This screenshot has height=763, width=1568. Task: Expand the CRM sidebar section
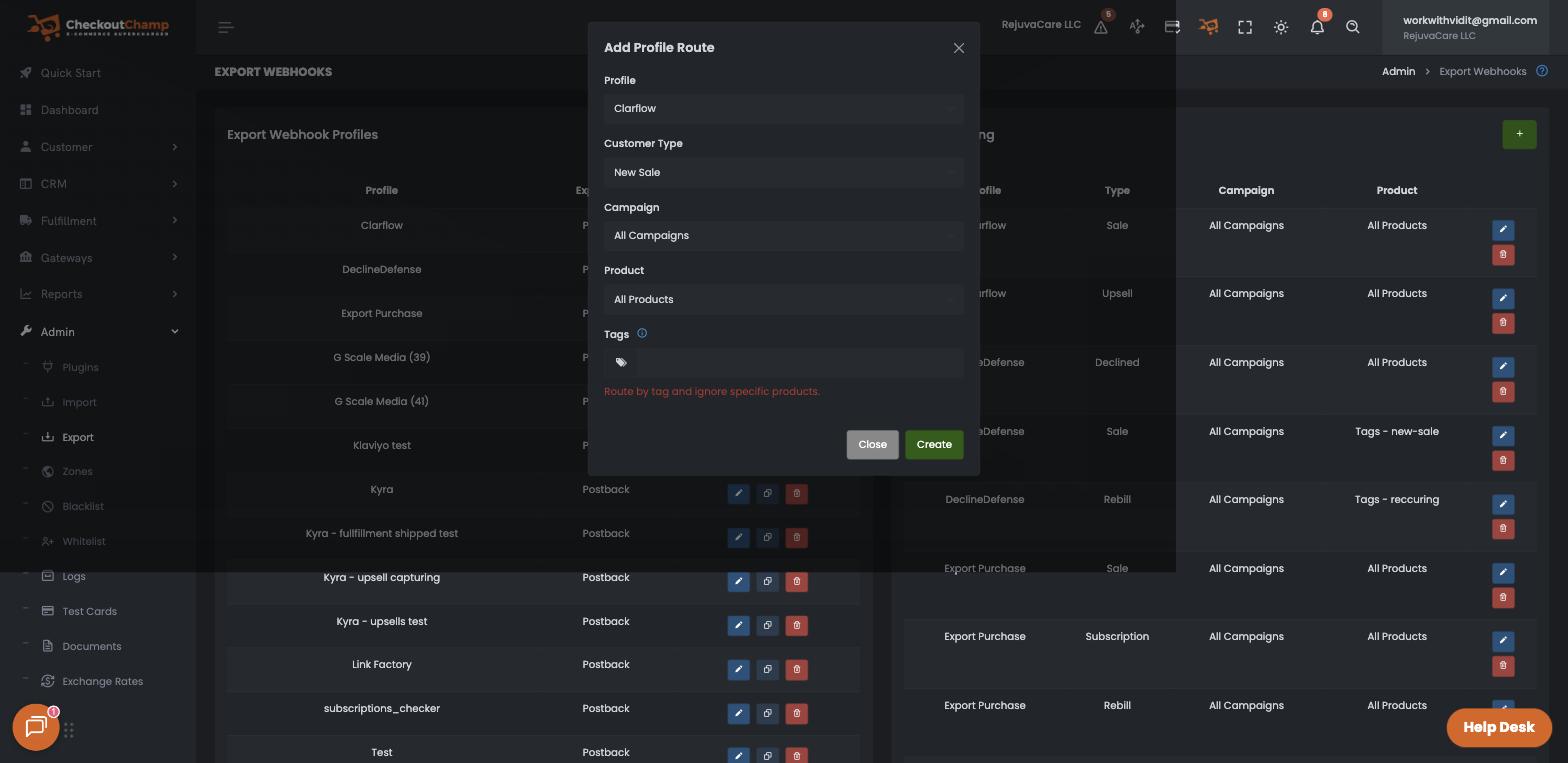tap(98, 184)
